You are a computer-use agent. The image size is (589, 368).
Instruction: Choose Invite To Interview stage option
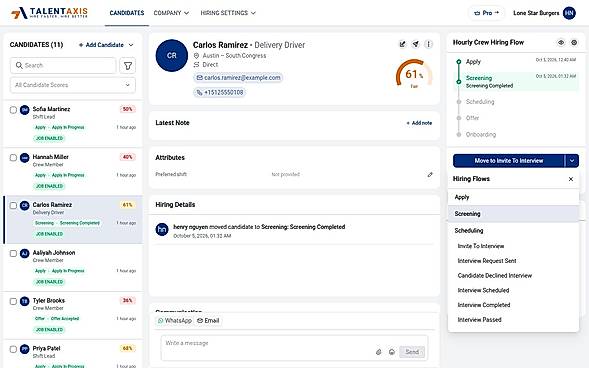coord(481,246)
